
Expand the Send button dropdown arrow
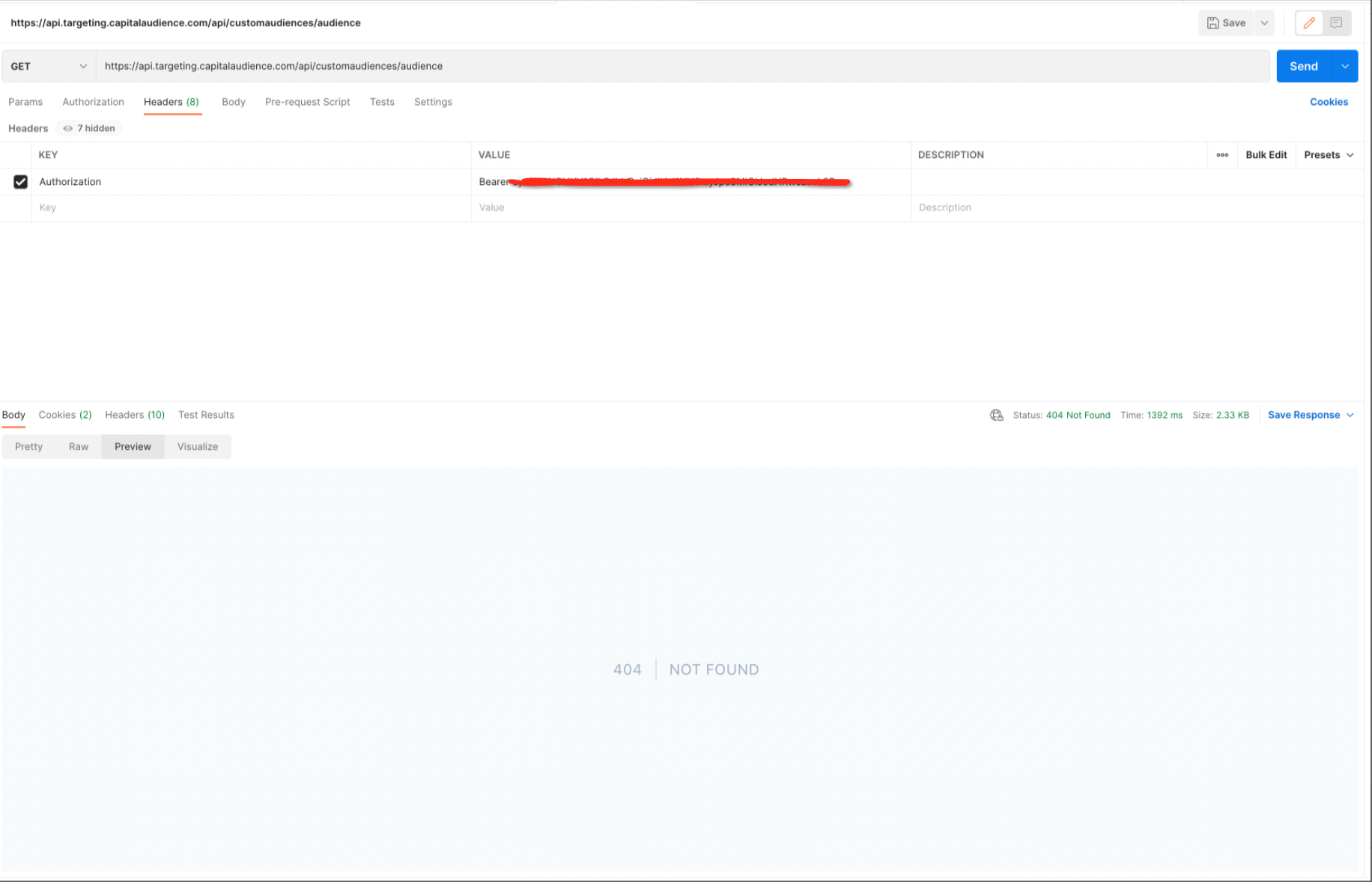click(1344, 66)
